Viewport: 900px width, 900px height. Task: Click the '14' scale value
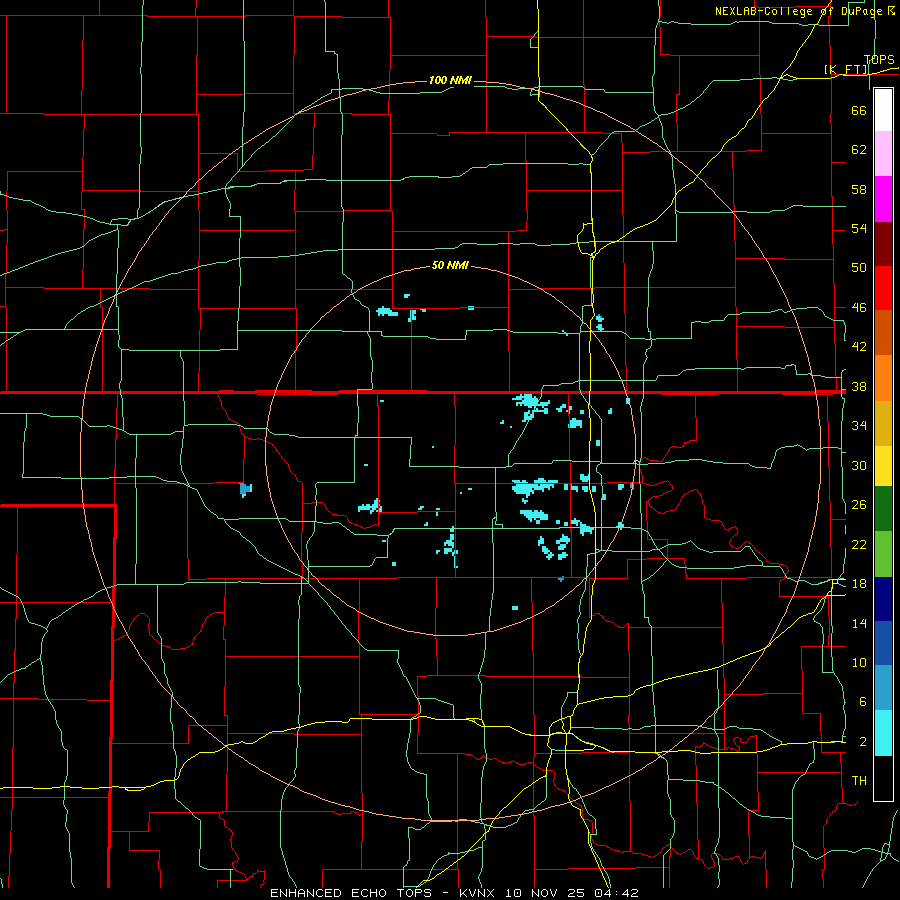point(859,623)
